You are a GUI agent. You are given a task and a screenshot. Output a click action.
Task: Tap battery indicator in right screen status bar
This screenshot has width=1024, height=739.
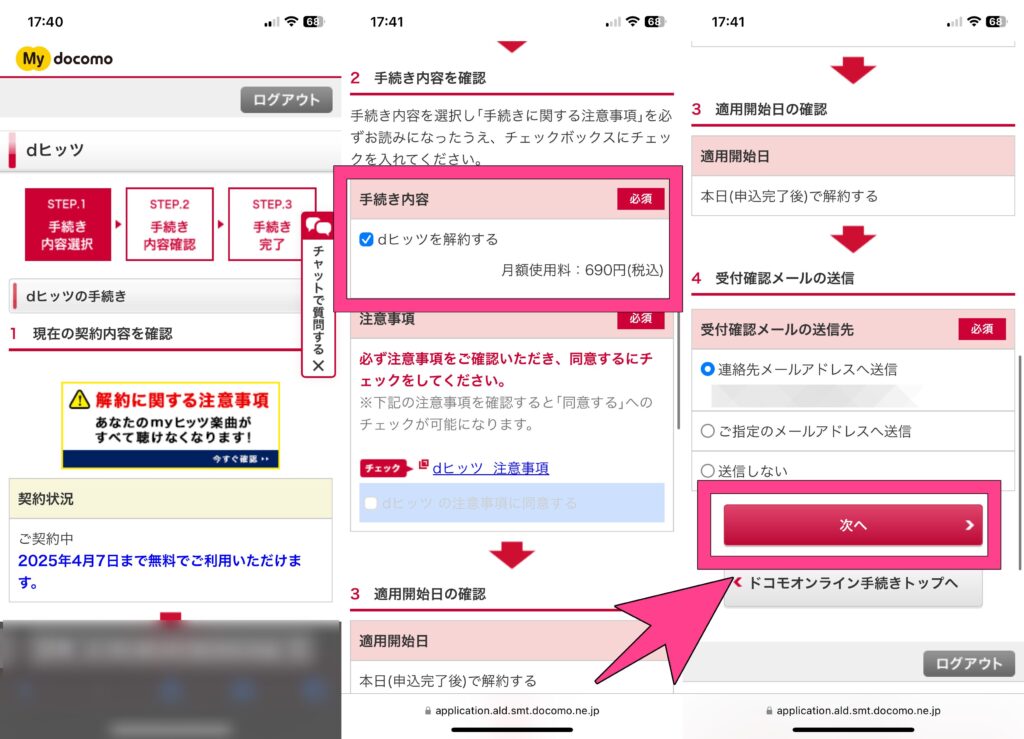(x=997, y=22)
